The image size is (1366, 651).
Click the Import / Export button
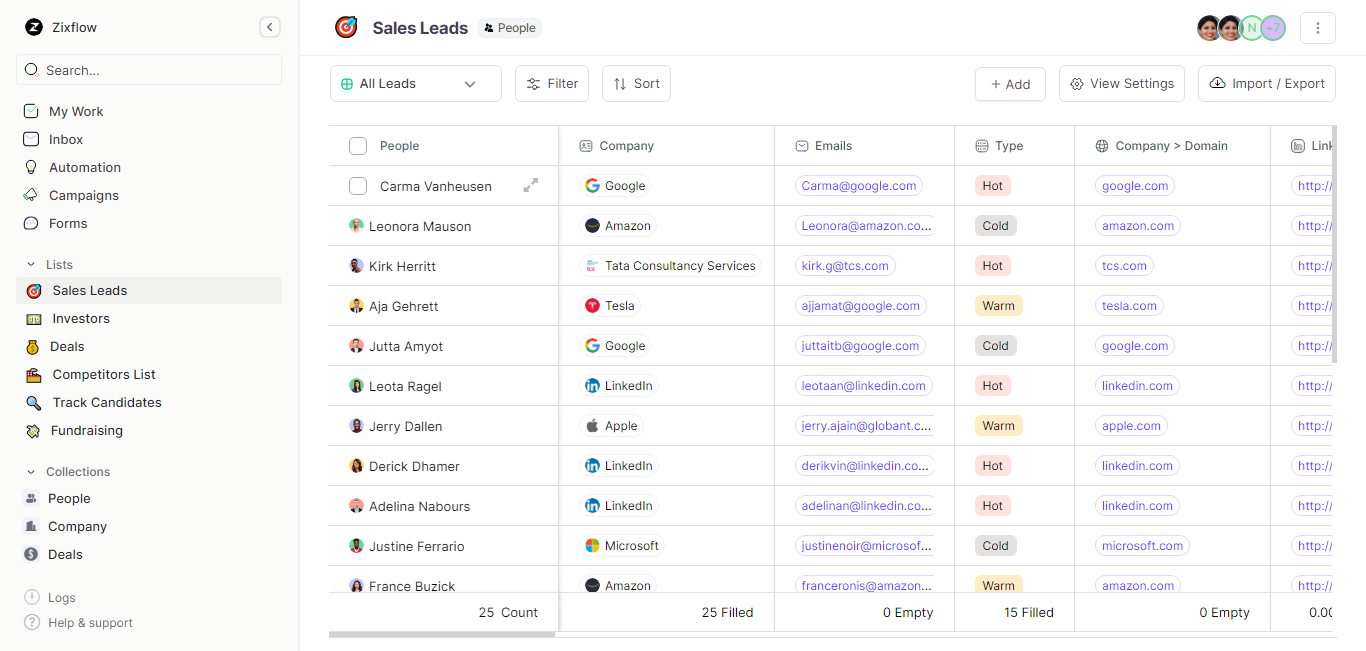1266,83
